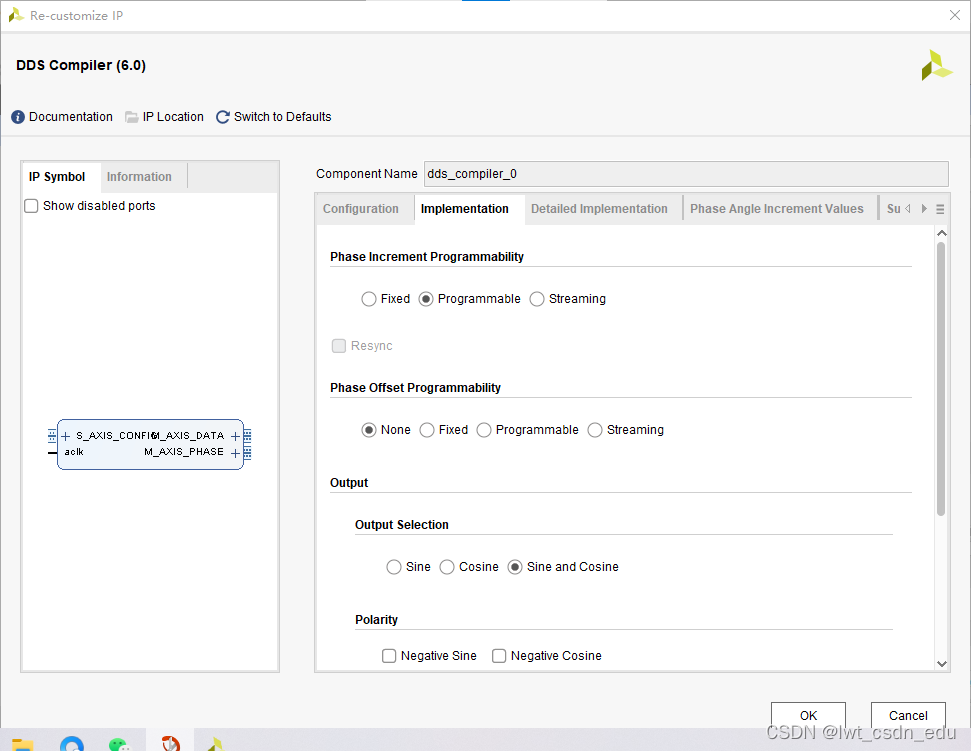Click the Cancel button
This screenshot has height=751, width=971.
click(x=908, y=715)
